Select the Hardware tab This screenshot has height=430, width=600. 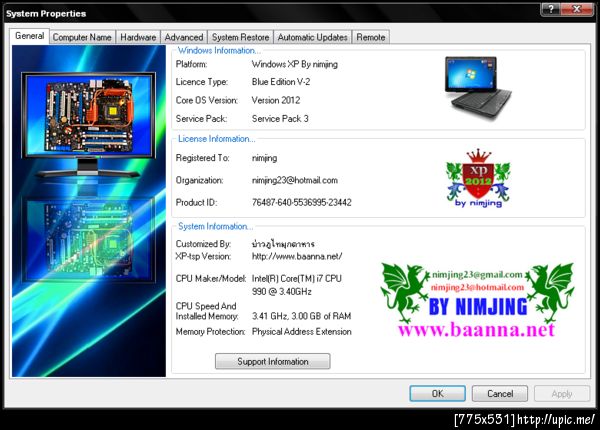138,37
